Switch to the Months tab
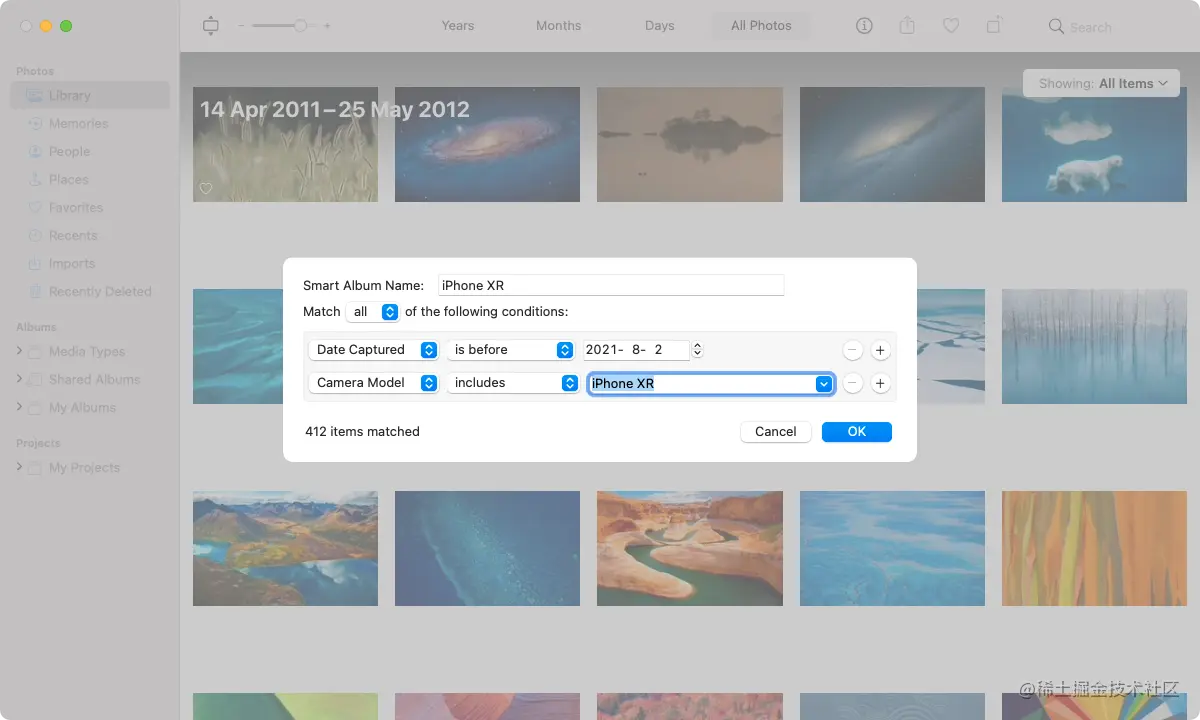Viewport: 1200px width, 720px height. (x=558, y=26)
